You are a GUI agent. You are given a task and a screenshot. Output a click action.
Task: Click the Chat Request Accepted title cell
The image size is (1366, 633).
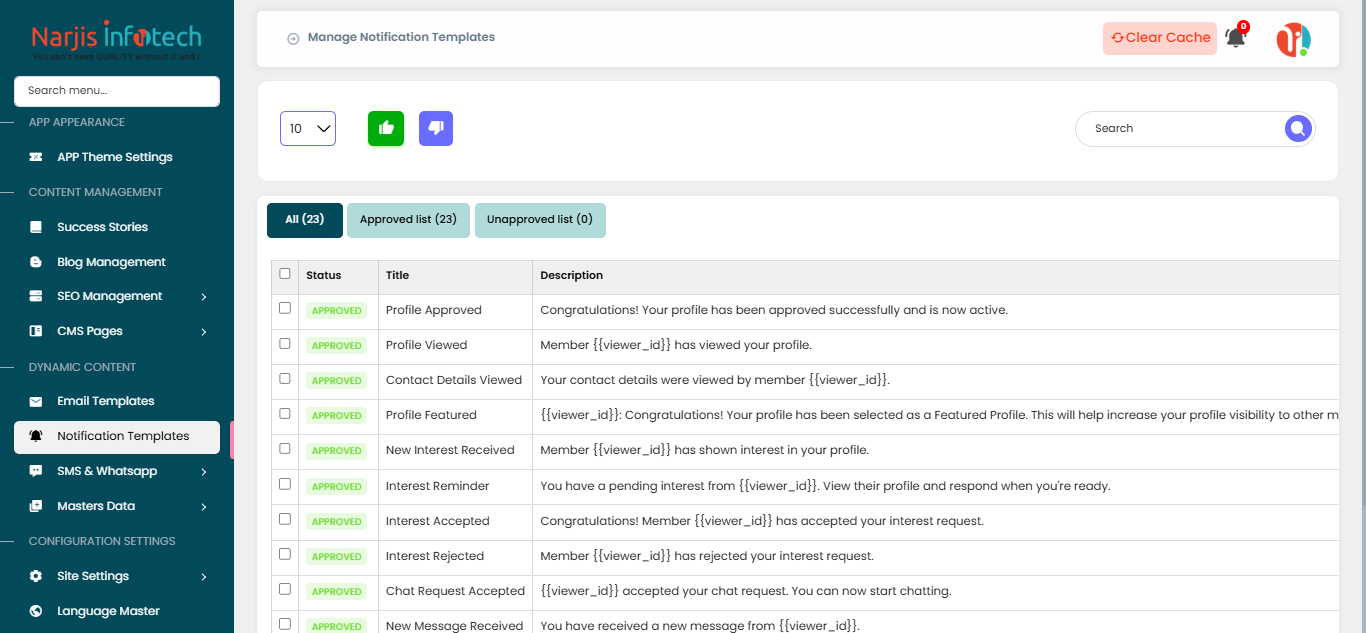[455, 591]
